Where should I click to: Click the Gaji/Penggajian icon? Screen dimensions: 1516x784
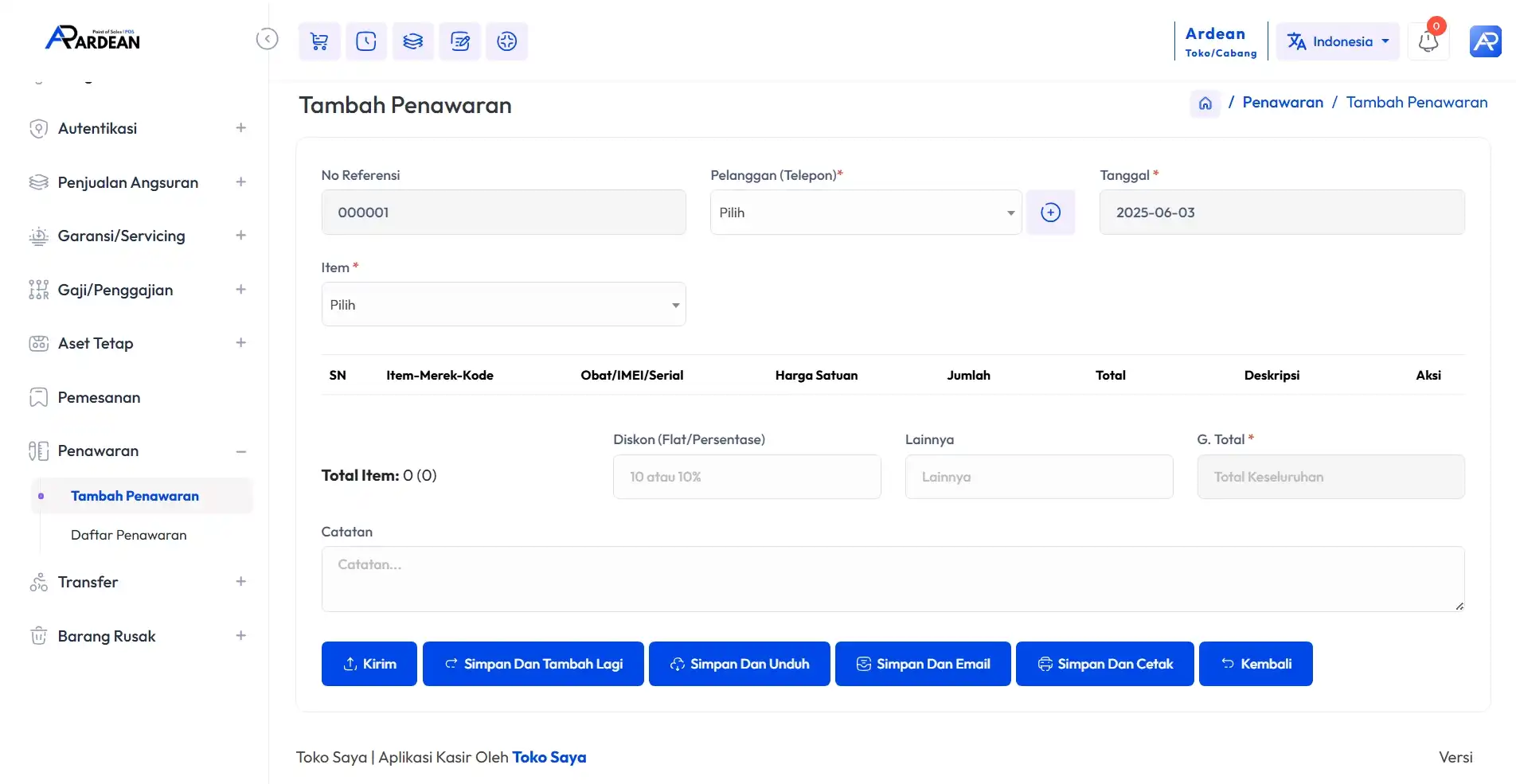click(x=38, y=290)
